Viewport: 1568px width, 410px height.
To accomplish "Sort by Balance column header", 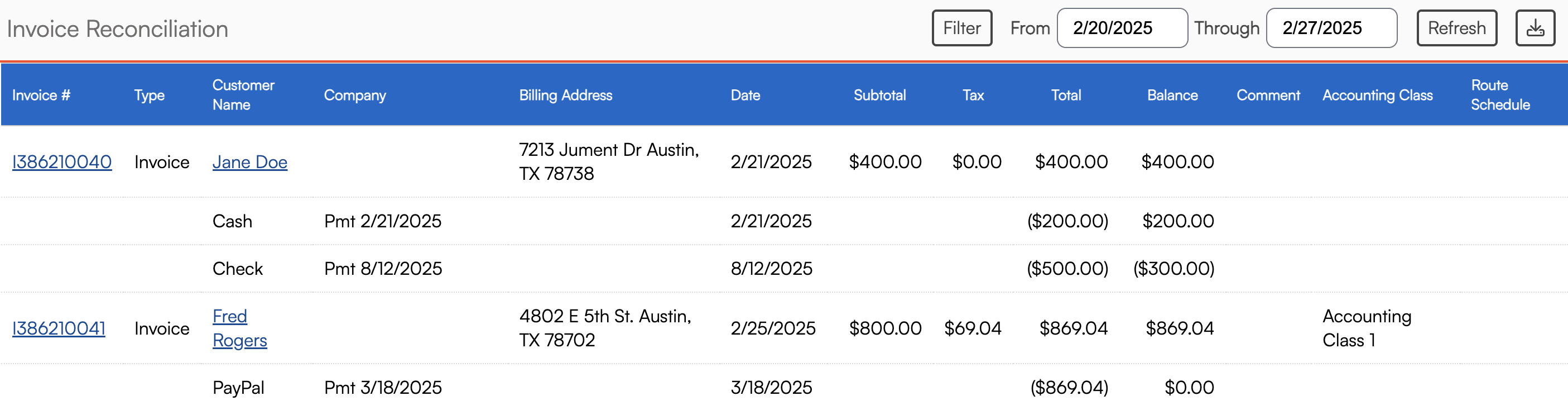I will [1172, 95].
